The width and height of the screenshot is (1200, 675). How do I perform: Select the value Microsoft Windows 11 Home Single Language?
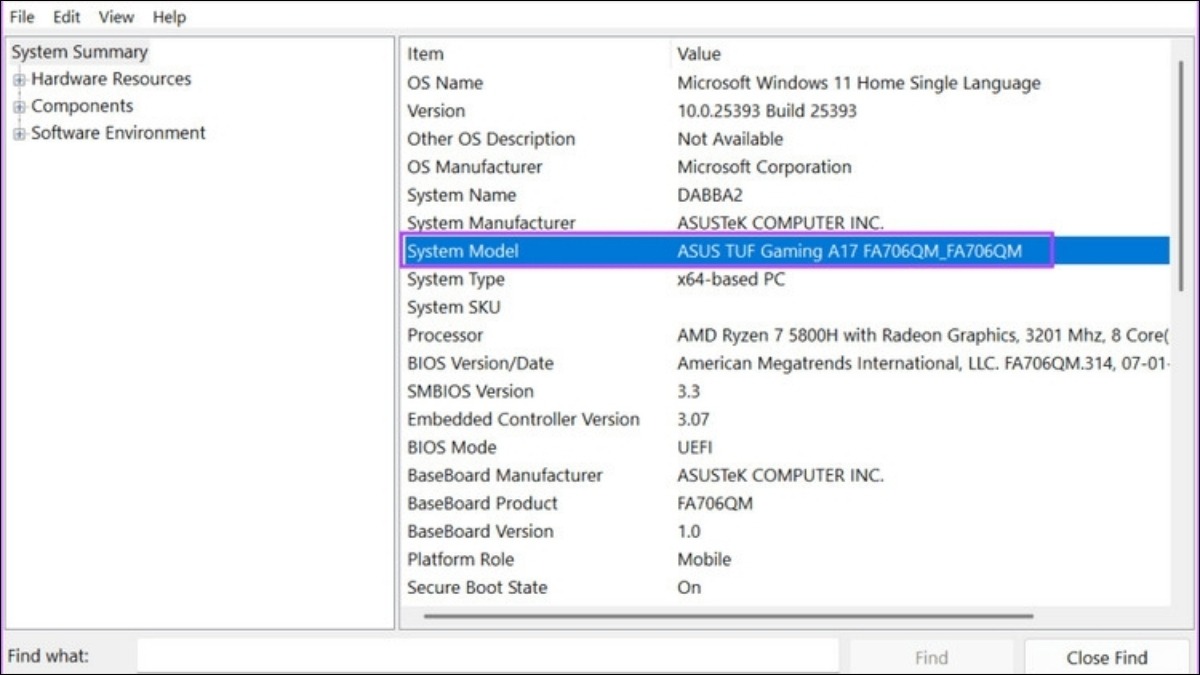click(859, 83)
